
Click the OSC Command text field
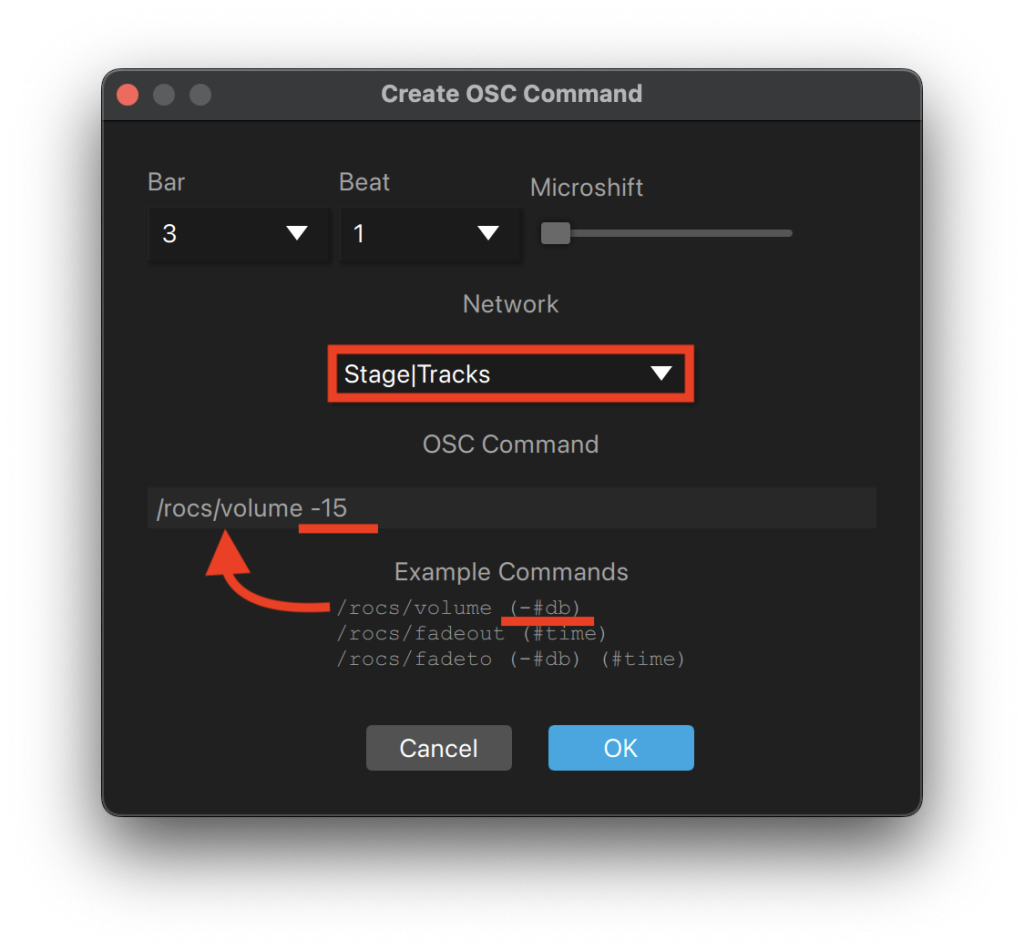[512, 508]
